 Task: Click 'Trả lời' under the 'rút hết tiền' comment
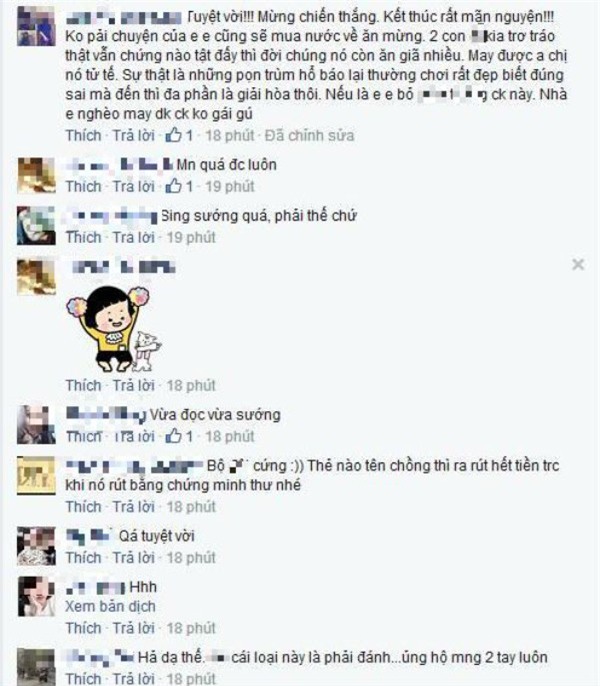pyautogui.click(x=133, y=507)
